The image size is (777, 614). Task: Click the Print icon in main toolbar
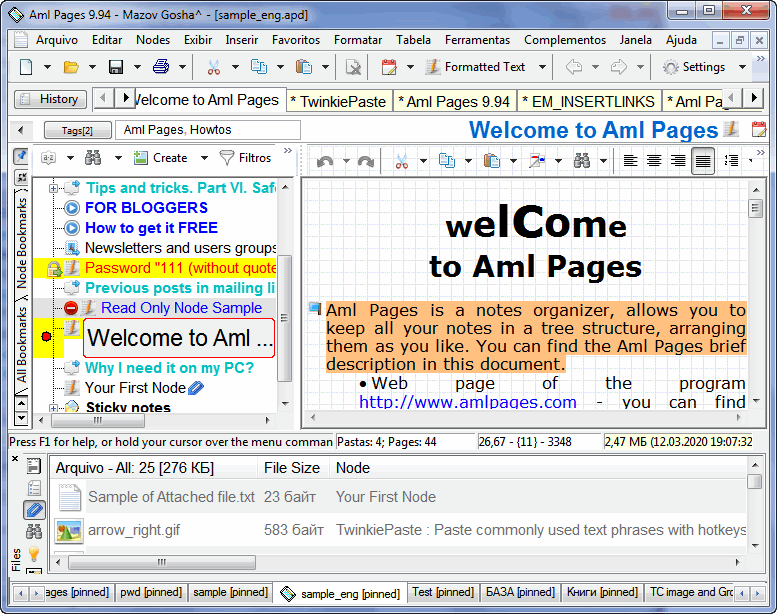point(161,66)
